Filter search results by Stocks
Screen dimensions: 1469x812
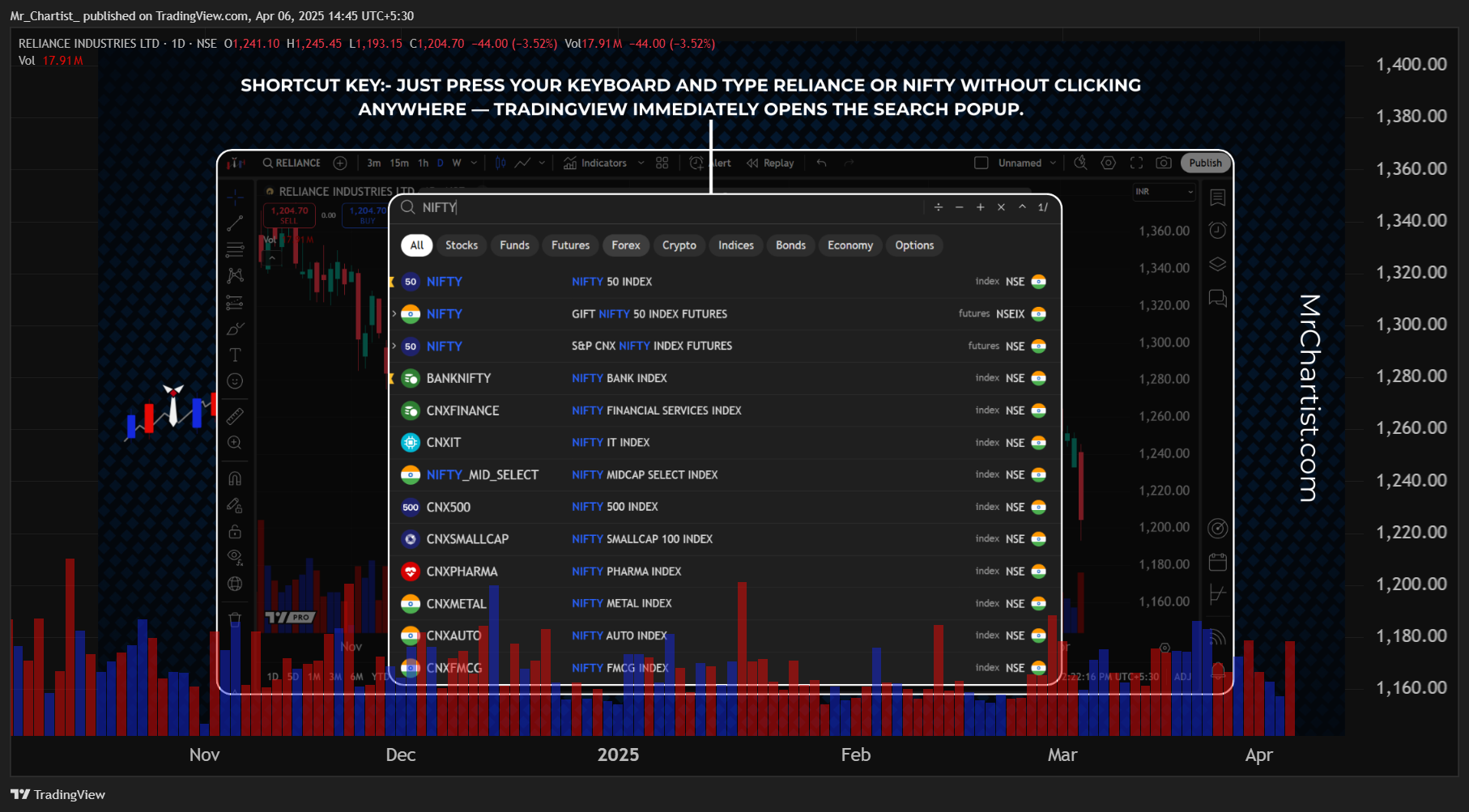pos(462,245)
